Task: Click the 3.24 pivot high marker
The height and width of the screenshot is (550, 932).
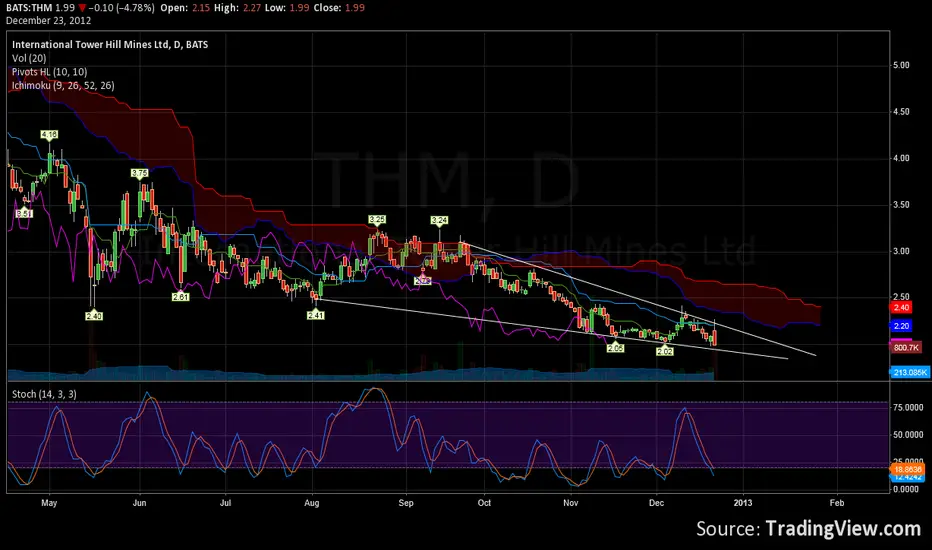Action: point(439,221)
